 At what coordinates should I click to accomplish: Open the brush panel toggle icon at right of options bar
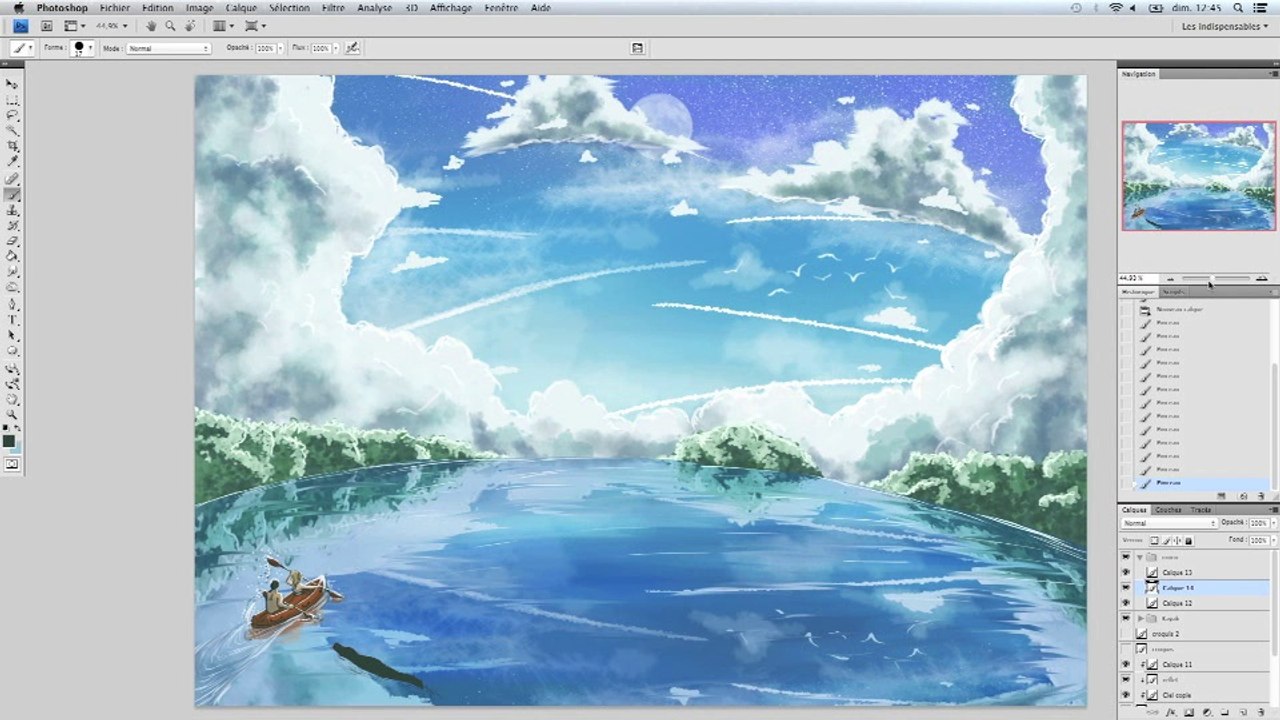pyautogui.click(x=638, y=48)
